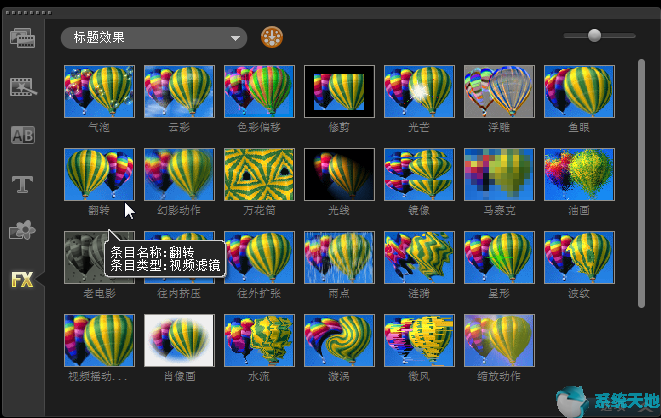The height and width of the screenshot is (418, 661).
Task: Click the vertical scrollbar of filter library
Action: (641, 183)
